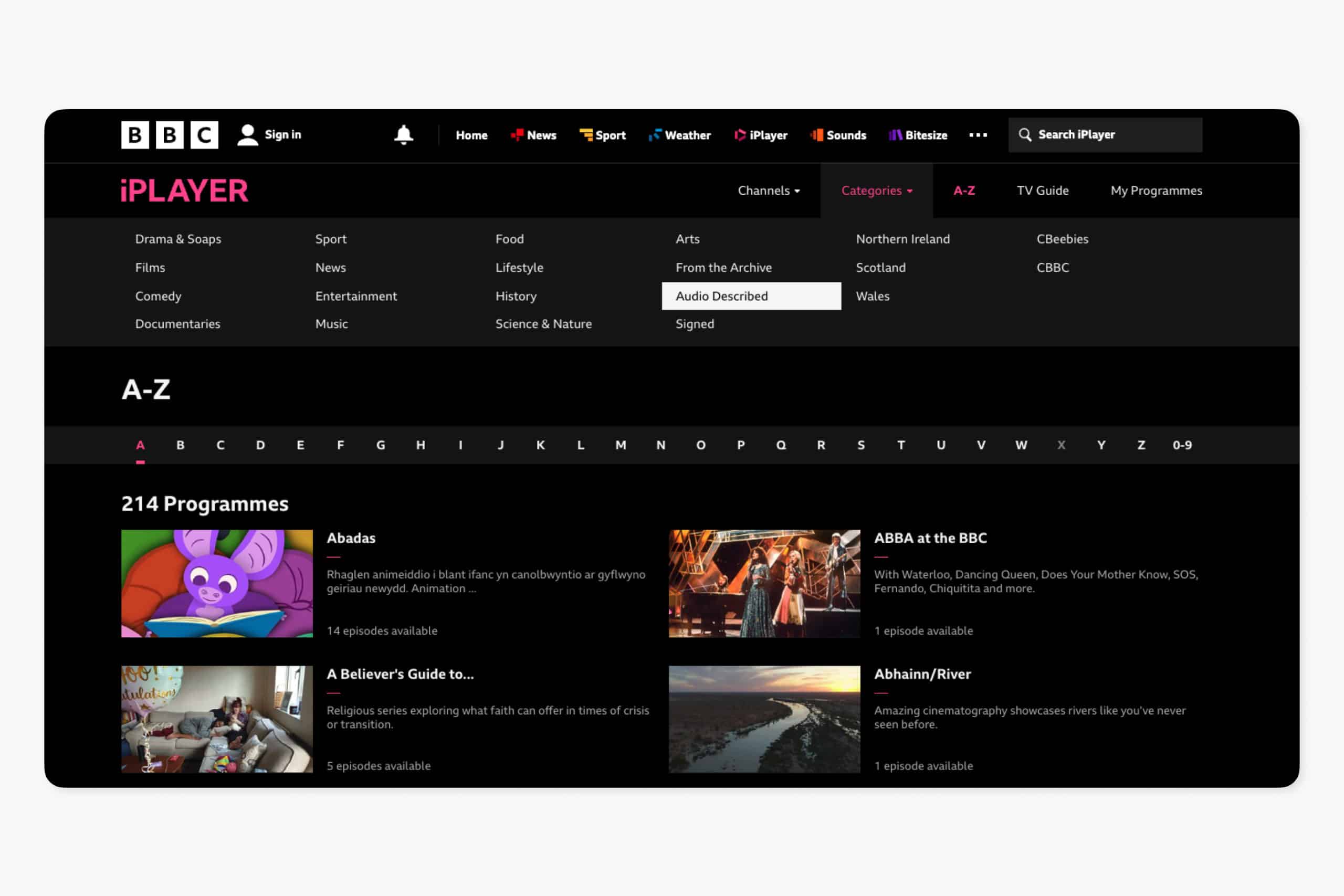Select letter D in alphabet bar

click(260, 445)
